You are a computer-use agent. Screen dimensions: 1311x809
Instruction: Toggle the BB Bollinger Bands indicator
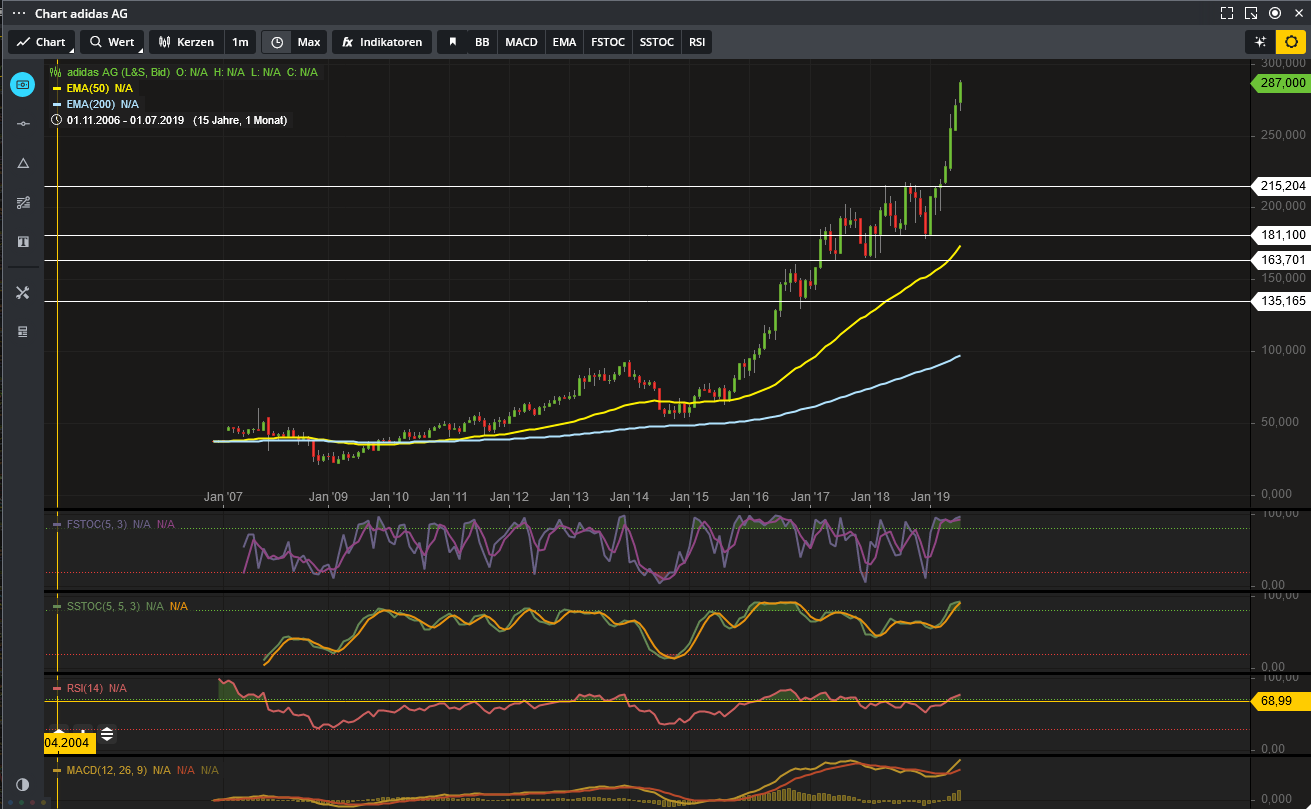482,42
